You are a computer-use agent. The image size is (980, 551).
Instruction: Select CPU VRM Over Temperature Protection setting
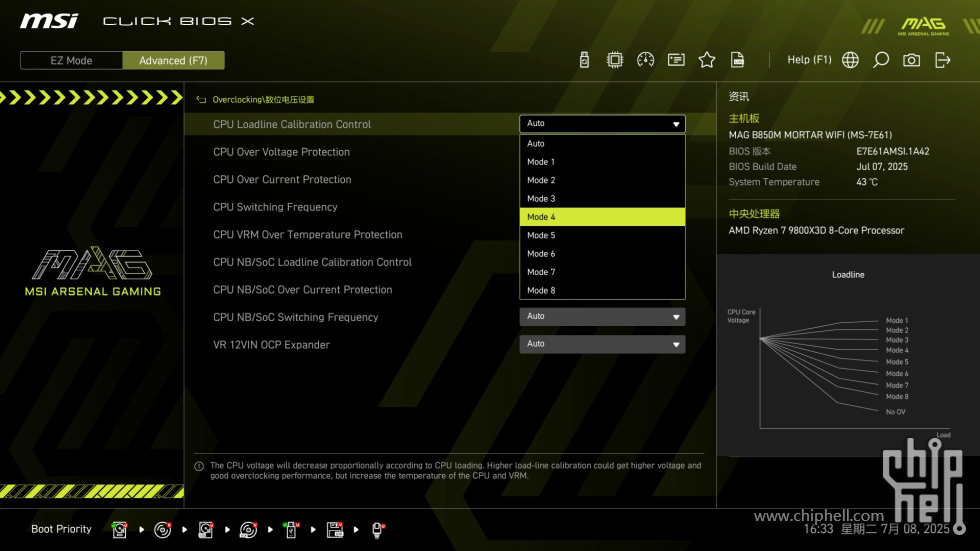(x=308, y=234)
